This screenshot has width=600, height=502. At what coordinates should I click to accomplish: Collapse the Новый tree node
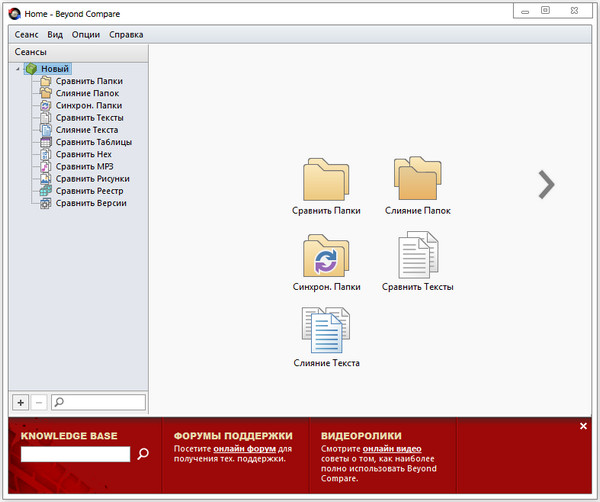point(18,69)
